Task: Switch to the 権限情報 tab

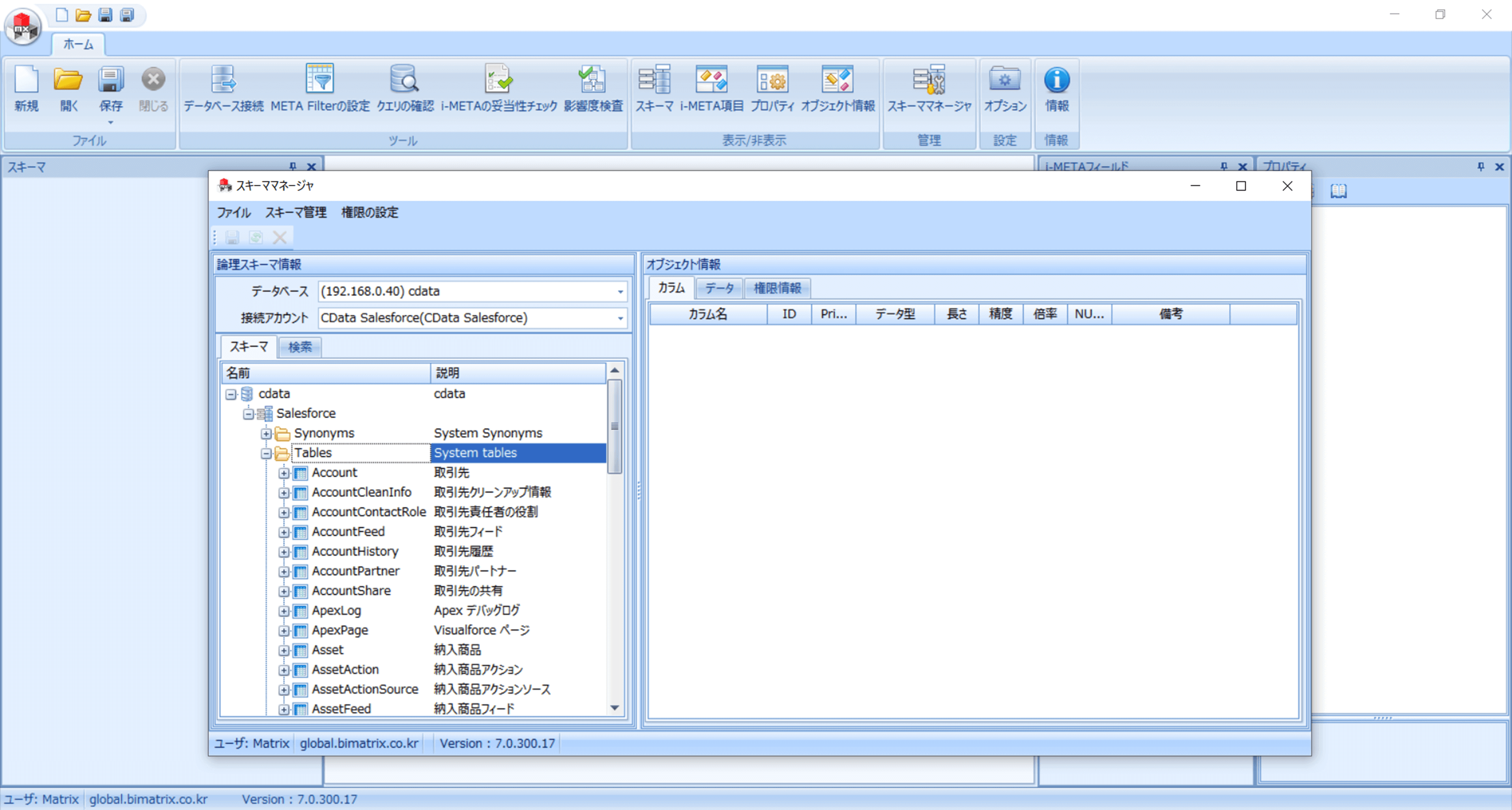Action: click(777, 288)
